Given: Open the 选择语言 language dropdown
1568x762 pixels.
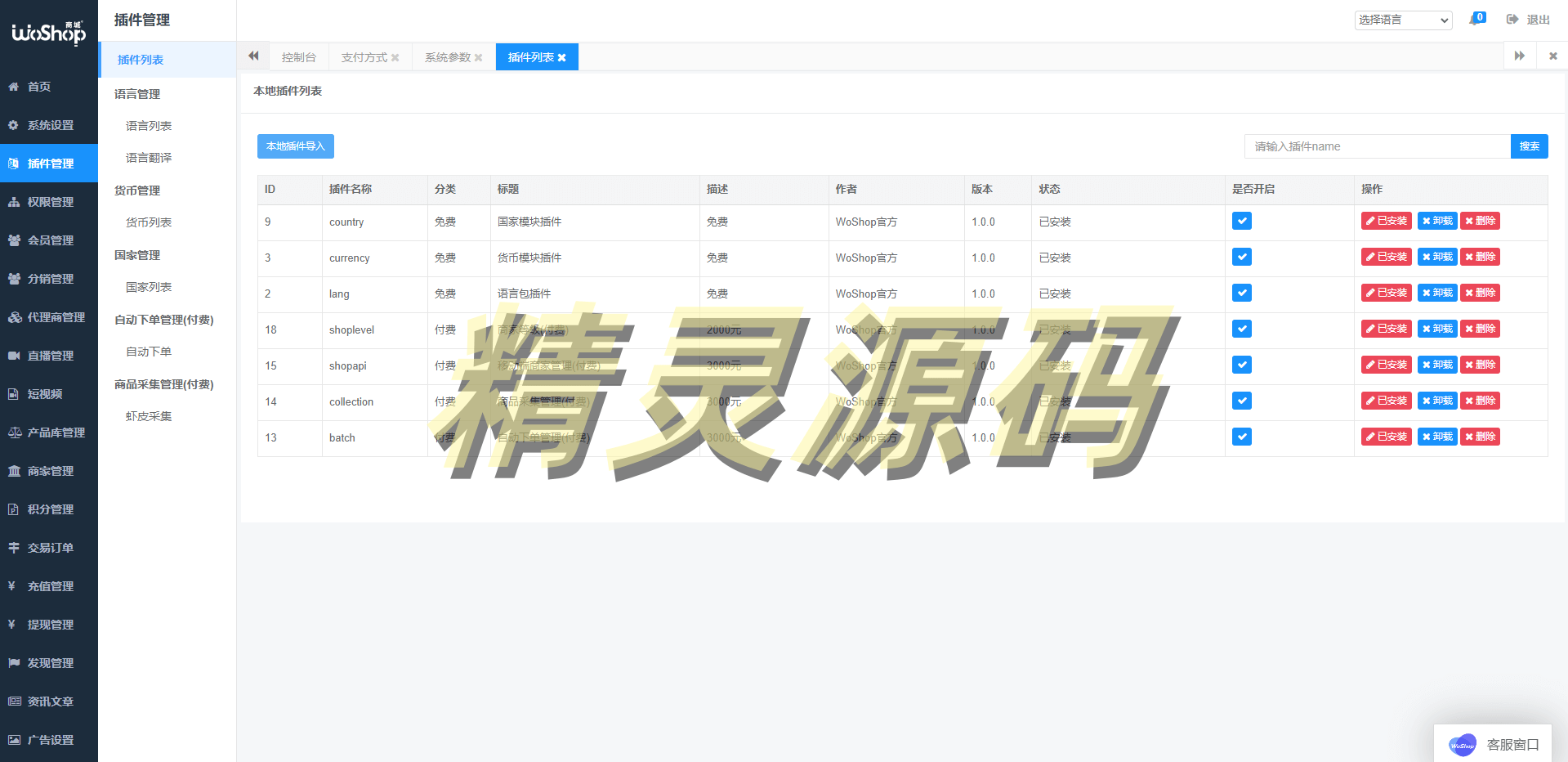Looking at the screenshot, I should coord(1403,20).
